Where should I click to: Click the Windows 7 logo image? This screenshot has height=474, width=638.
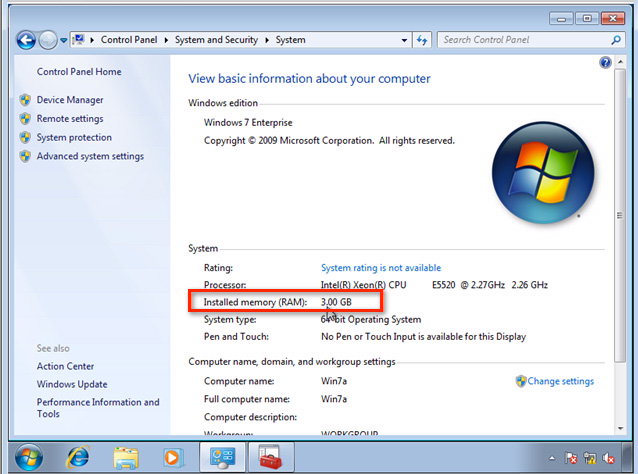coord(543,173)
